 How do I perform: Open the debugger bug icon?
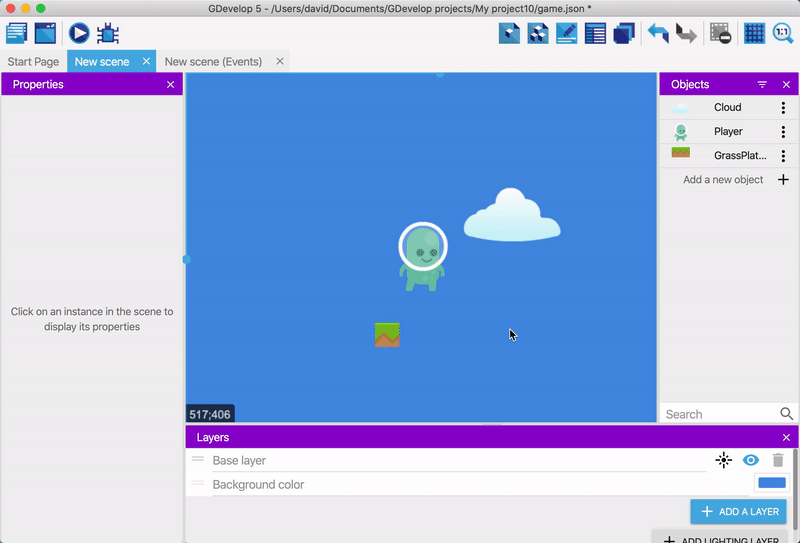[108, 33]
